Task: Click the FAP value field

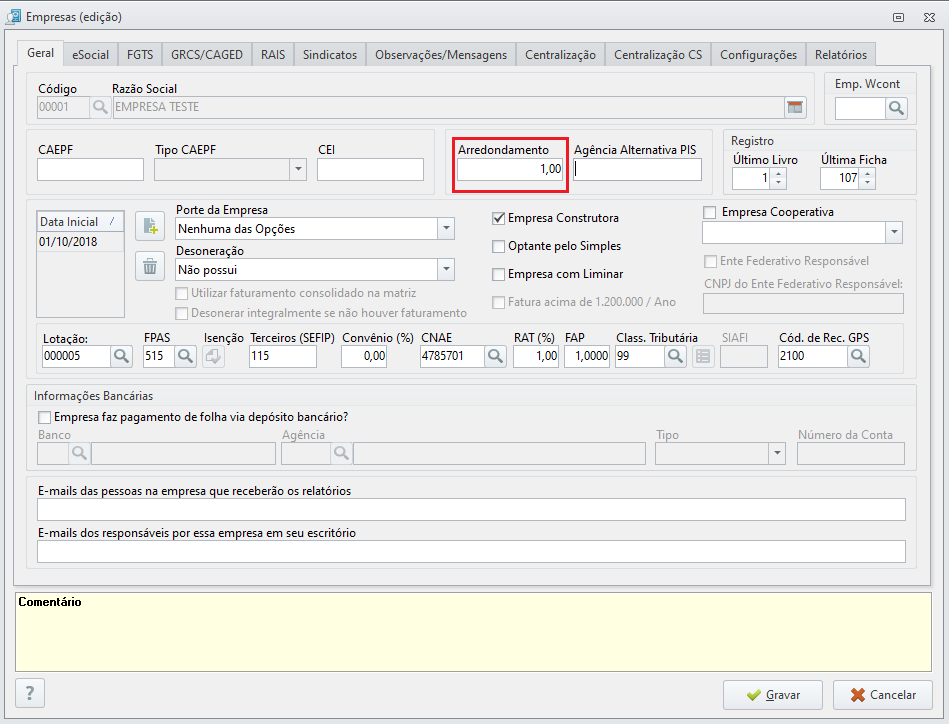Action: 587,356
